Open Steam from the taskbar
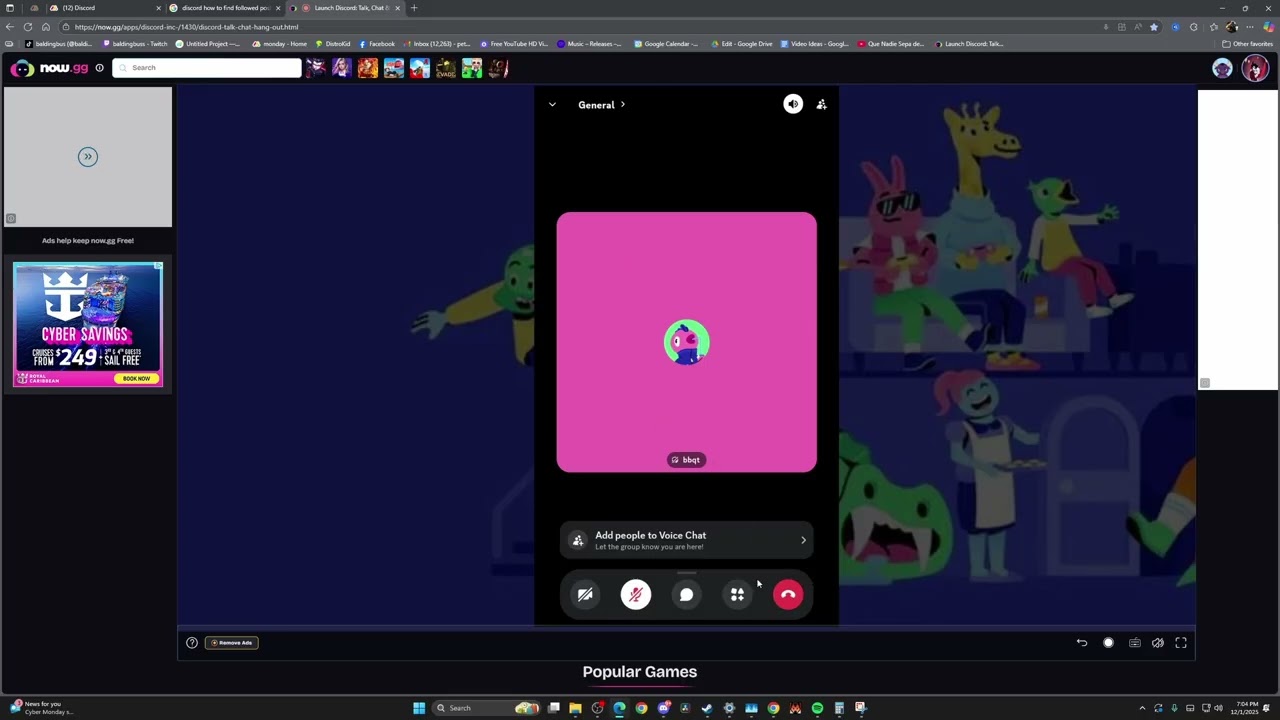Screen dimensions: 1280x720 click(707, 708)
